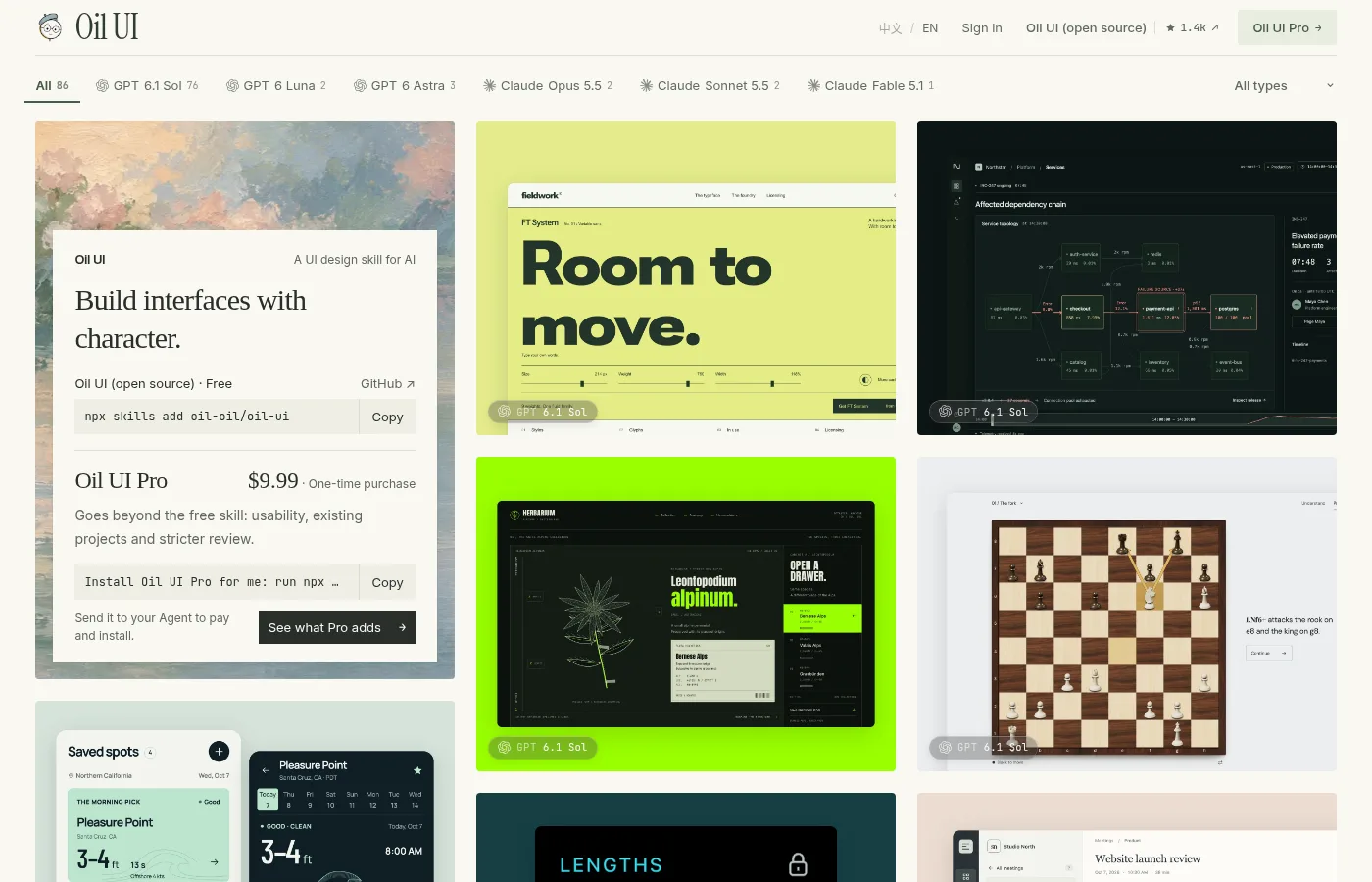The width and height of the screenshot is (1372, 882).
Task: Click See what Pro adds button
Action: coord(337,627)
